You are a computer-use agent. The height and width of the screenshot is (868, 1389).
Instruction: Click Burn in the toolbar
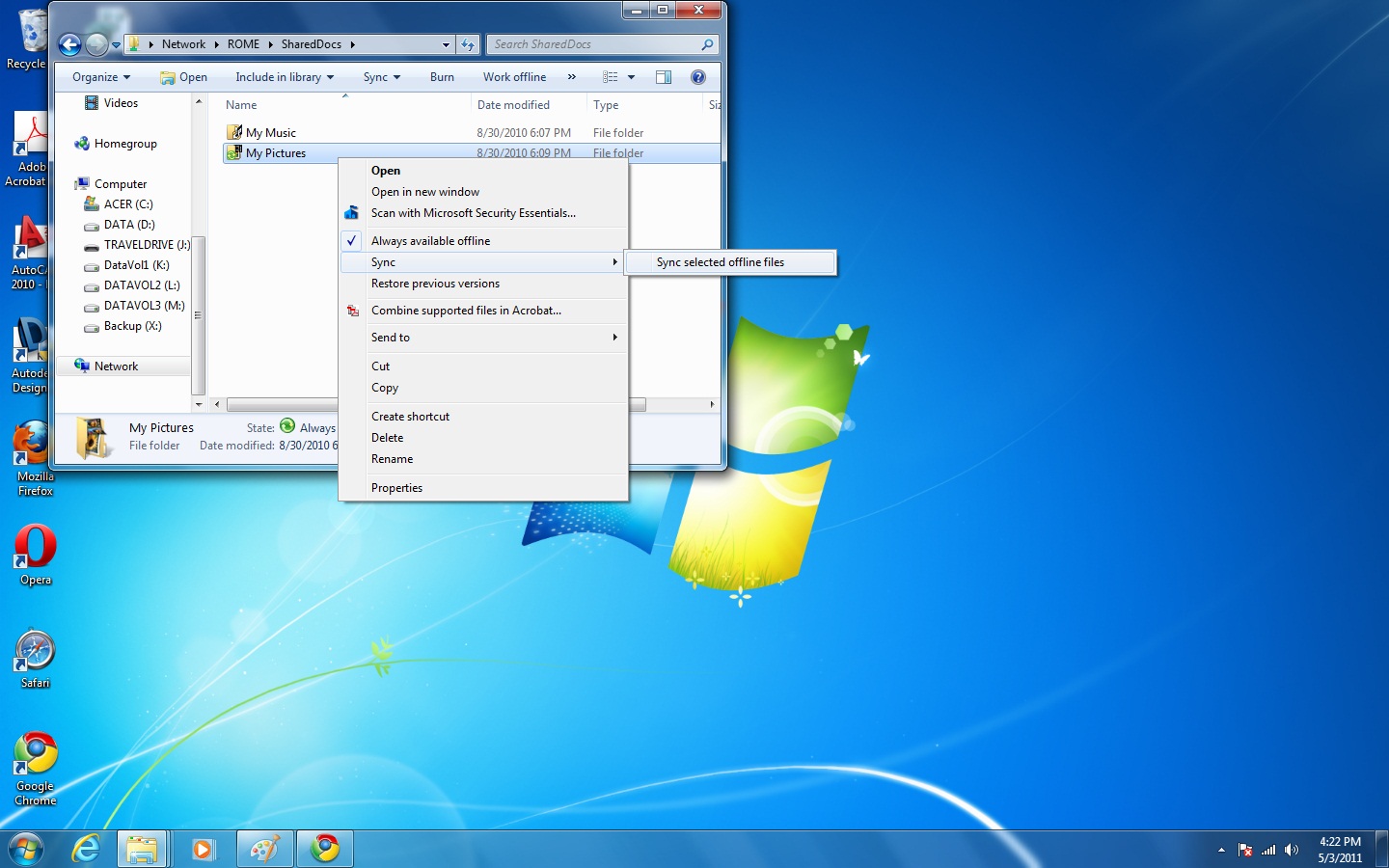tap(442, 77)
